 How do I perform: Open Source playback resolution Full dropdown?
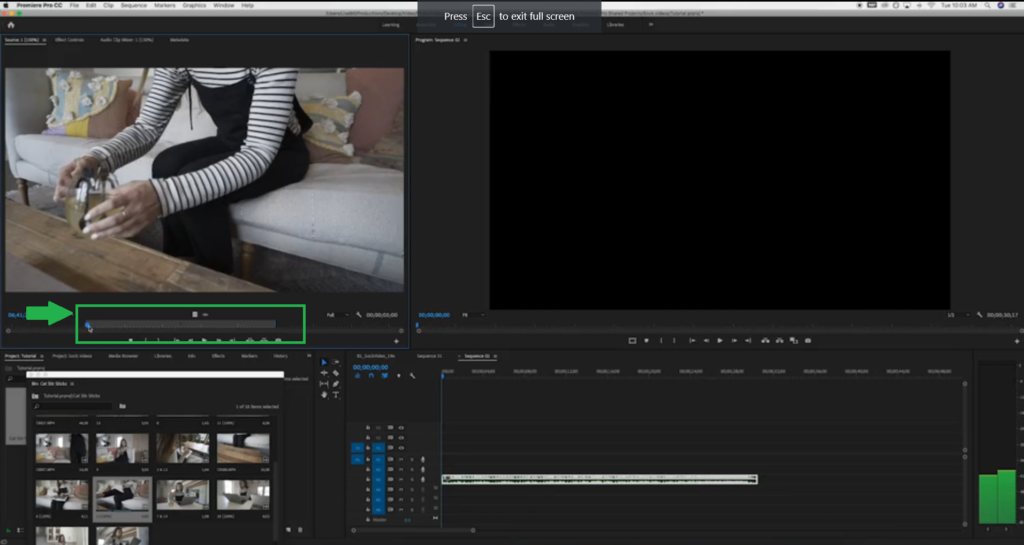click(x=338, y=315)
